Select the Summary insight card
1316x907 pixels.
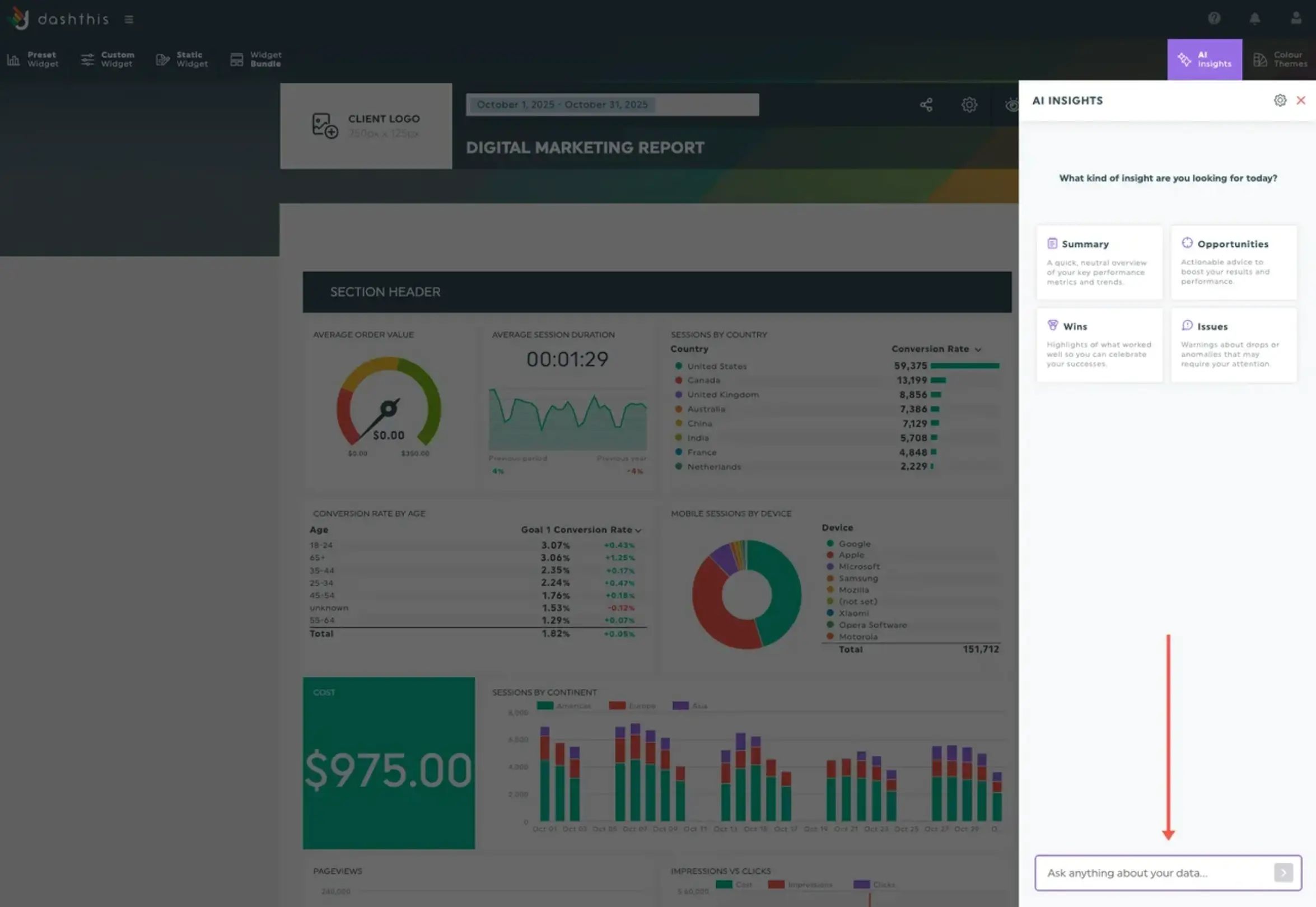[1099, 262]
